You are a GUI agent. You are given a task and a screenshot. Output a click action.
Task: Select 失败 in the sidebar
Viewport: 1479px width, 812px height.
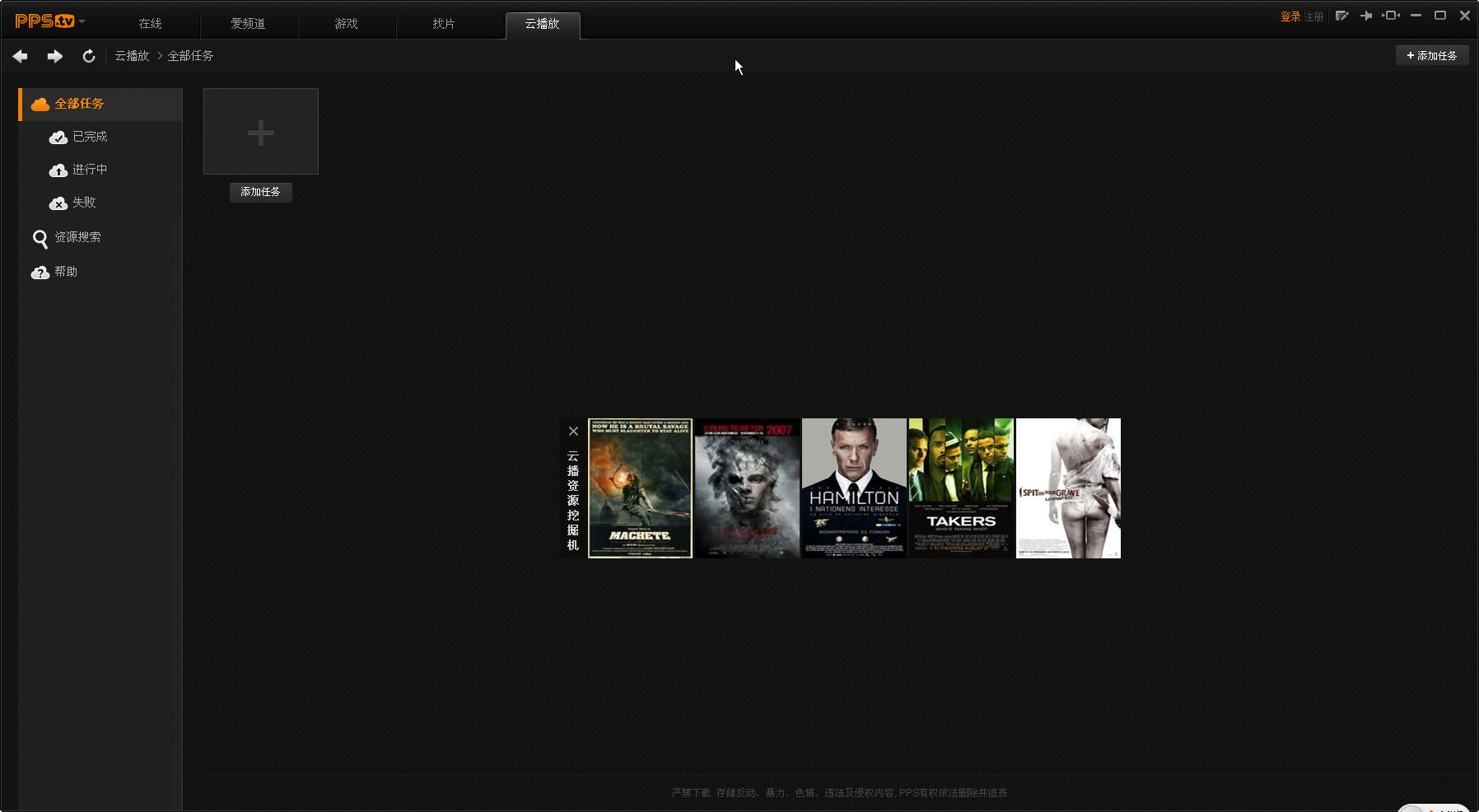point(100,203)
